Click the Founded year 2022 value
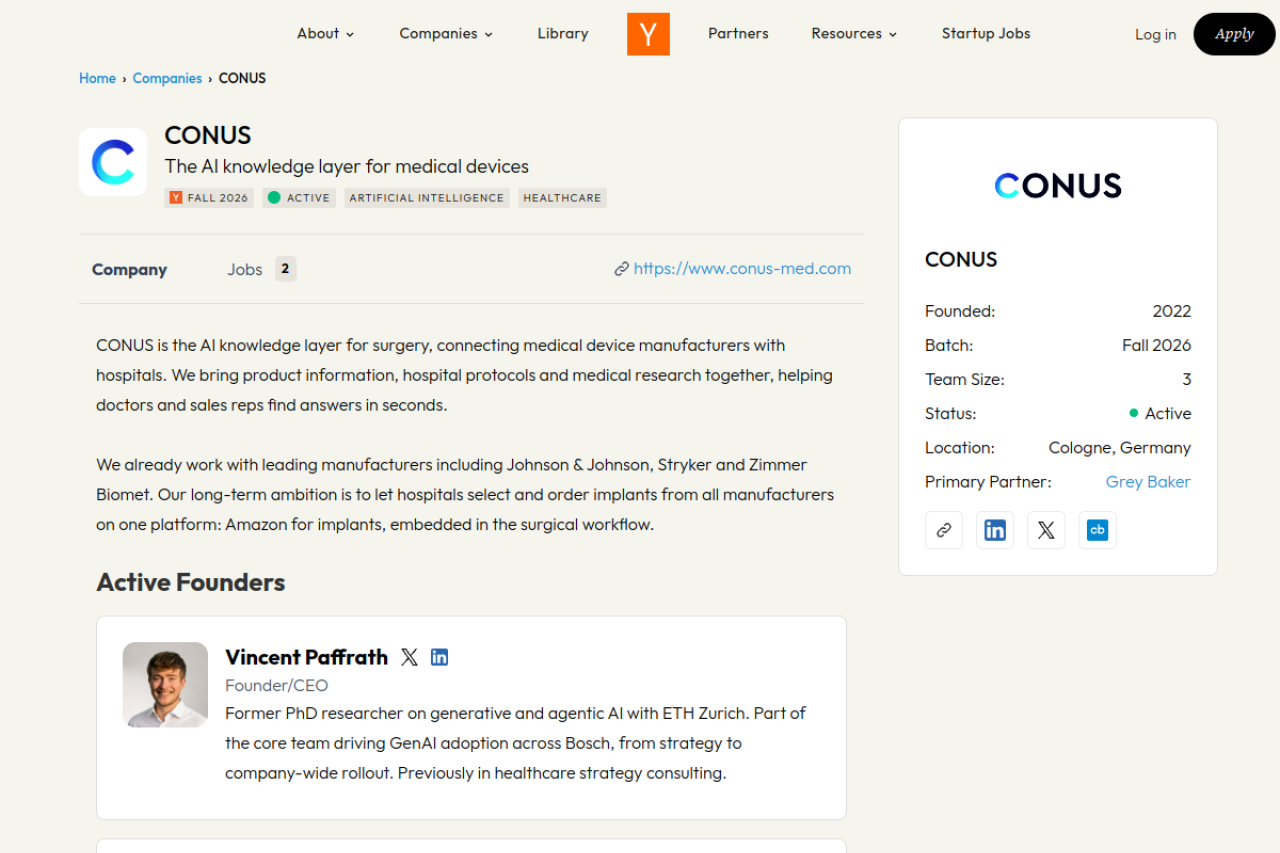The image size is (1280, 853). click(1171, 311)
